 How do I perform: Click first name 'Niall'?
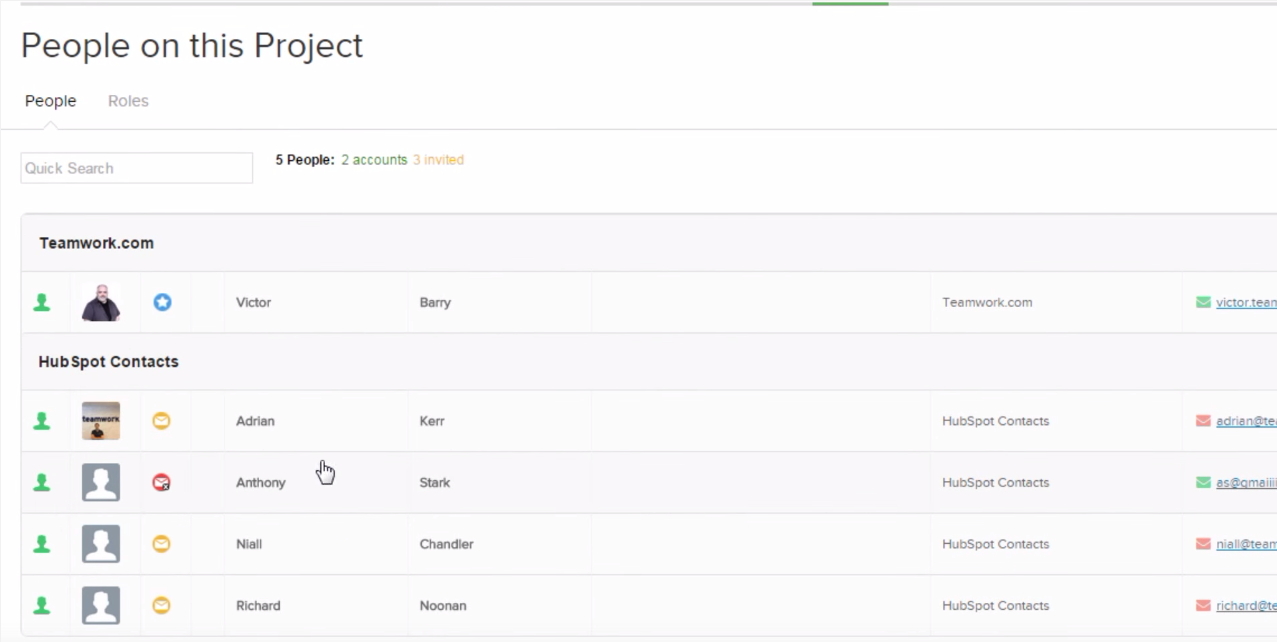pyautogui.click(x=250, y=544)
